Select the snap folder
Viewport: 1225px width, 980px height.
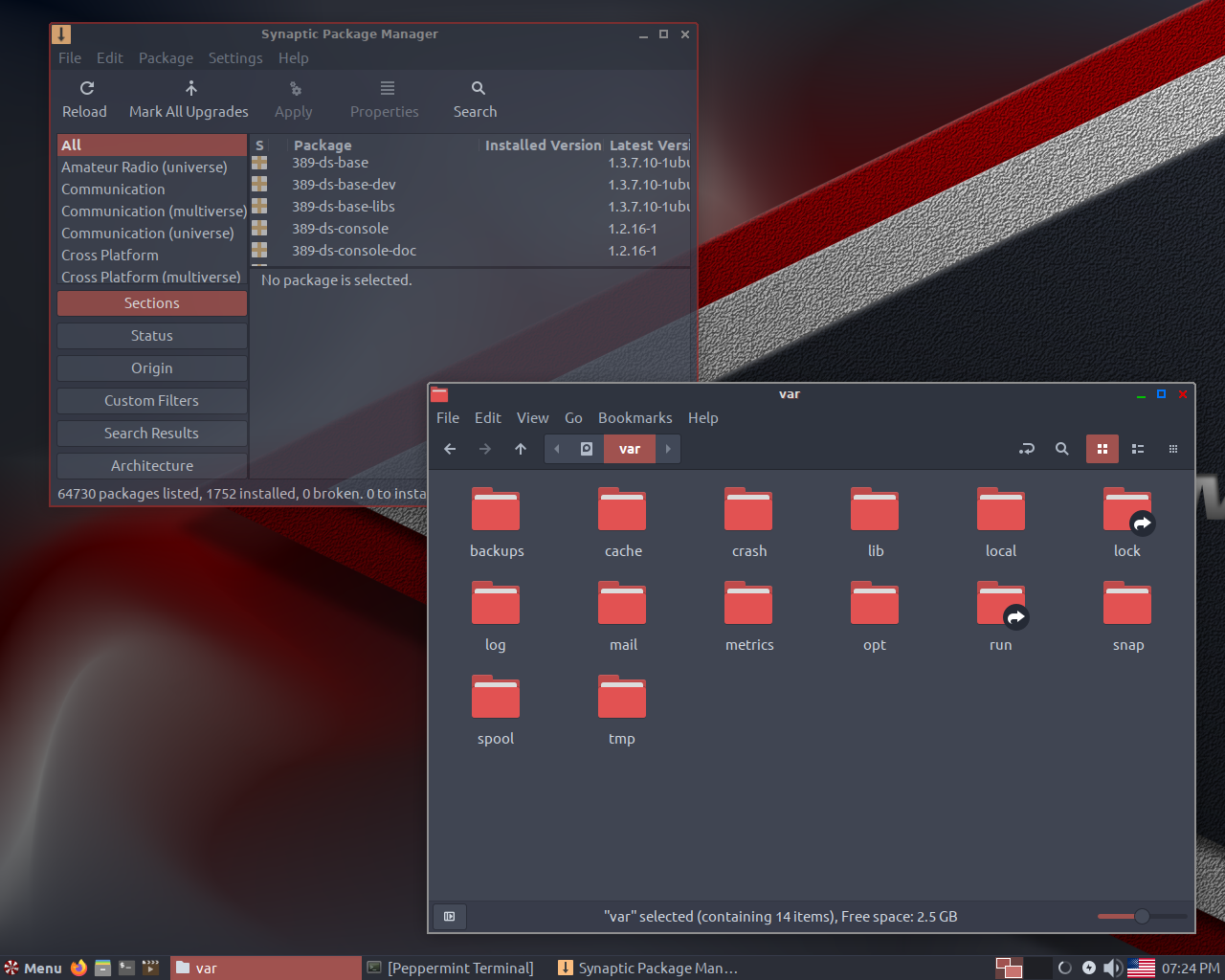point(1127,616)
